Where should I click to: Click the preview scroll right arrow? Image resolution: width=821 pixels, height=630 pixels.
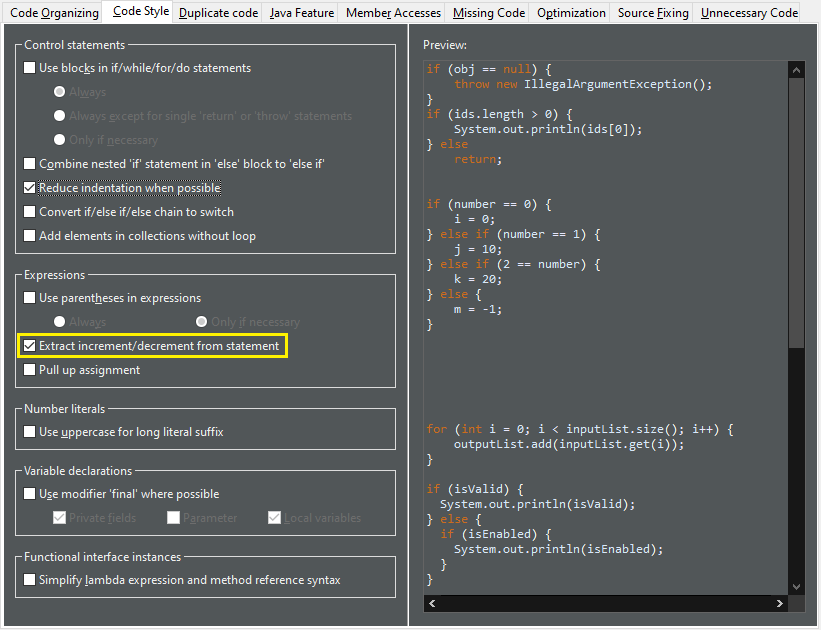tap(780, 603)
